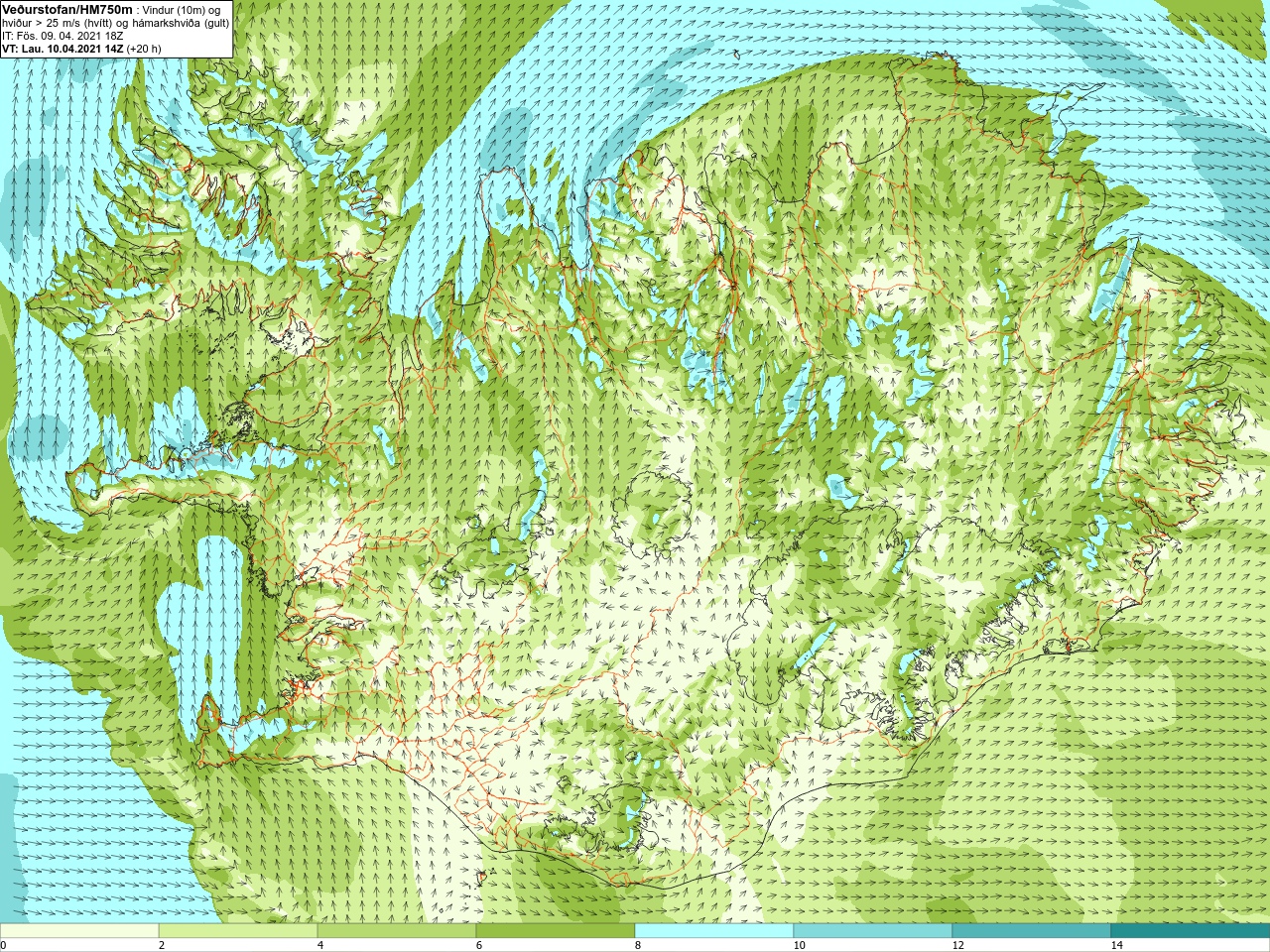
Task: Click the dark teal legend swatch above 14
Action: [x=1191, y=931]
